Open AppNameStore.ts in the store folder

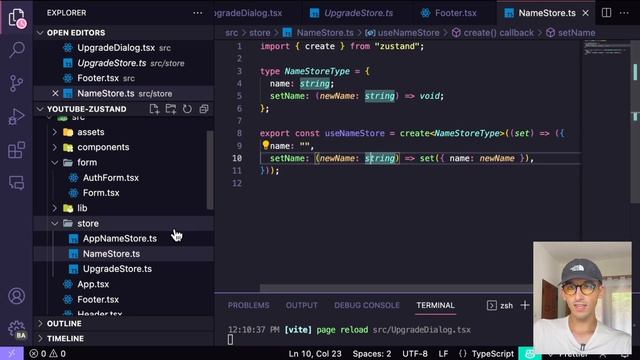124,239
